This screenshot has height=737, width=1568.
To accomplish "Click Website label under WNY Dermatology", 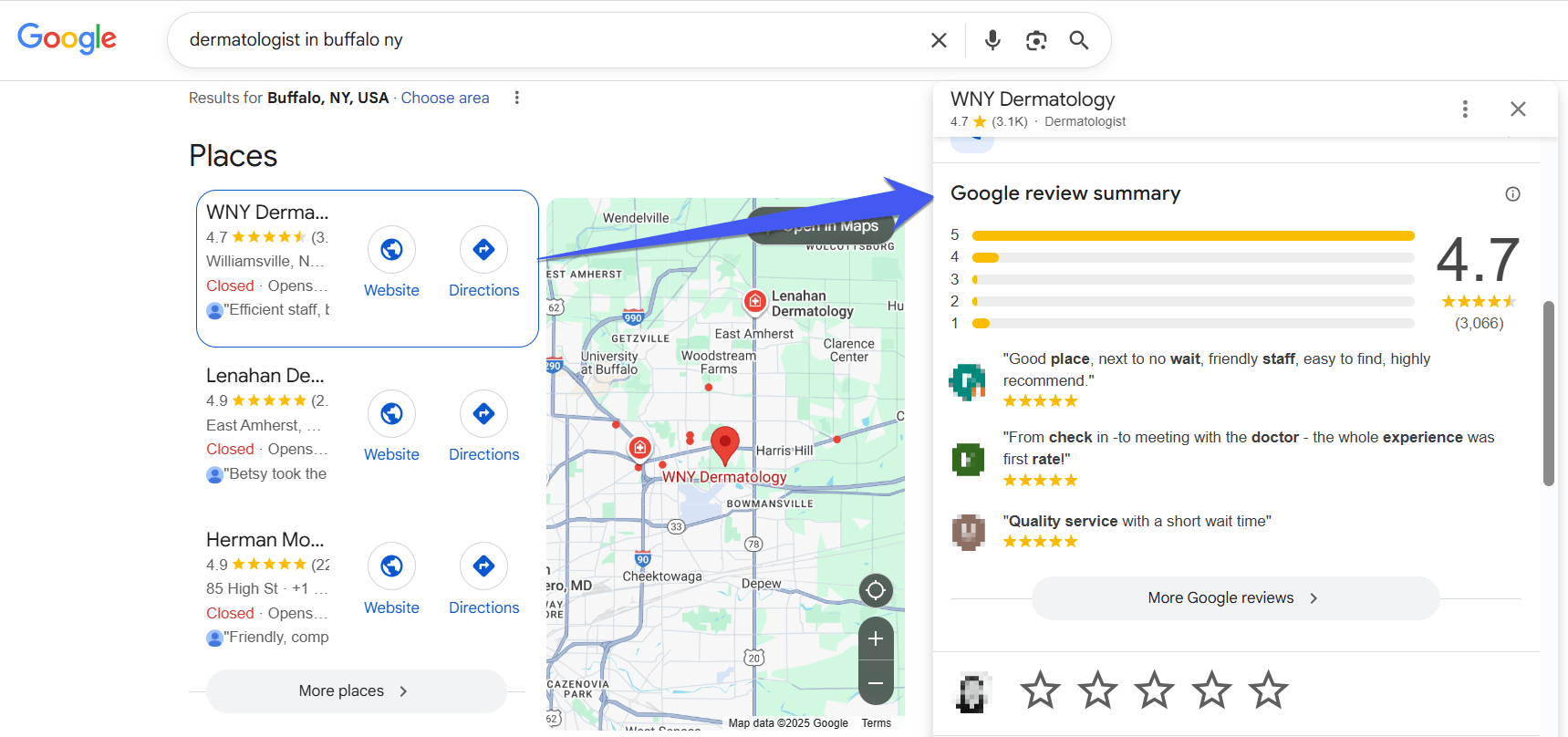I will (391, 290).
